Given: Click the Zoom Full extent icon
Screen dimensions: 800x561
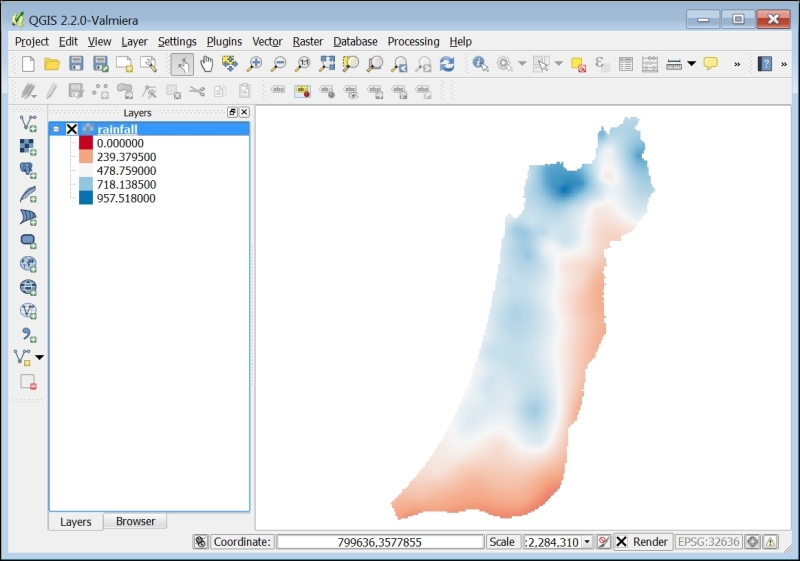Looking at the screenshot, I should point(327,64).
